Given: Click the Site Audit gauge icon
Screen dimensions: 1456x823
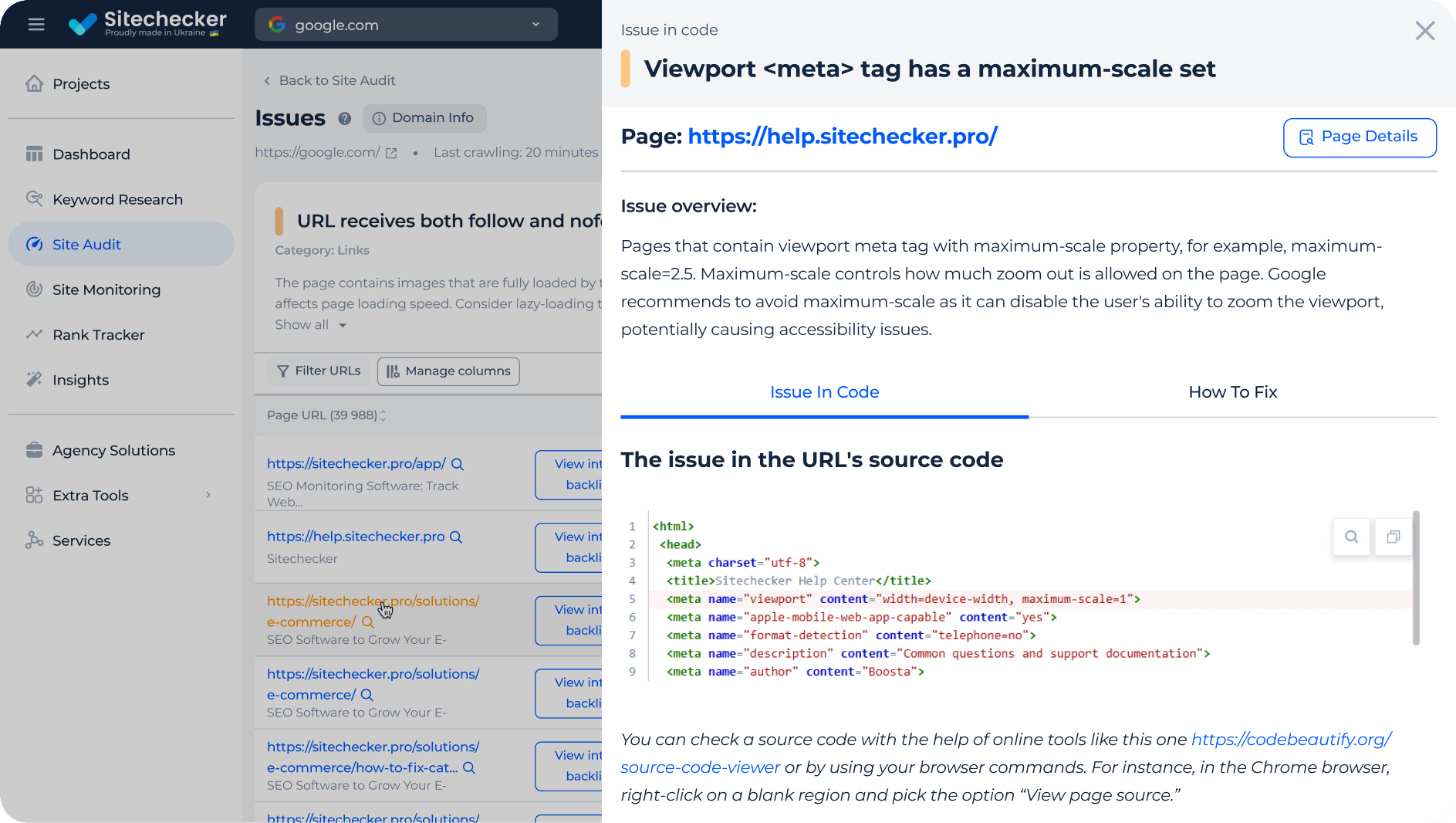Looking at the screenshot, I should point(34,244).
